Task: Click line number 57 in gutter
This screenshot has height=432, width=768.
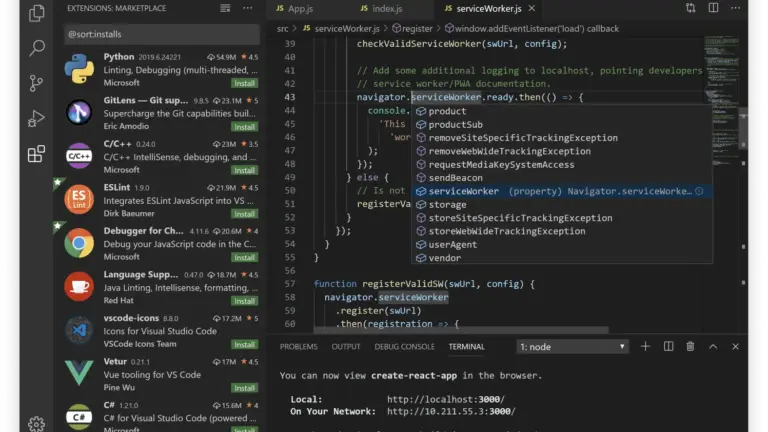Action: pos(290,284)
